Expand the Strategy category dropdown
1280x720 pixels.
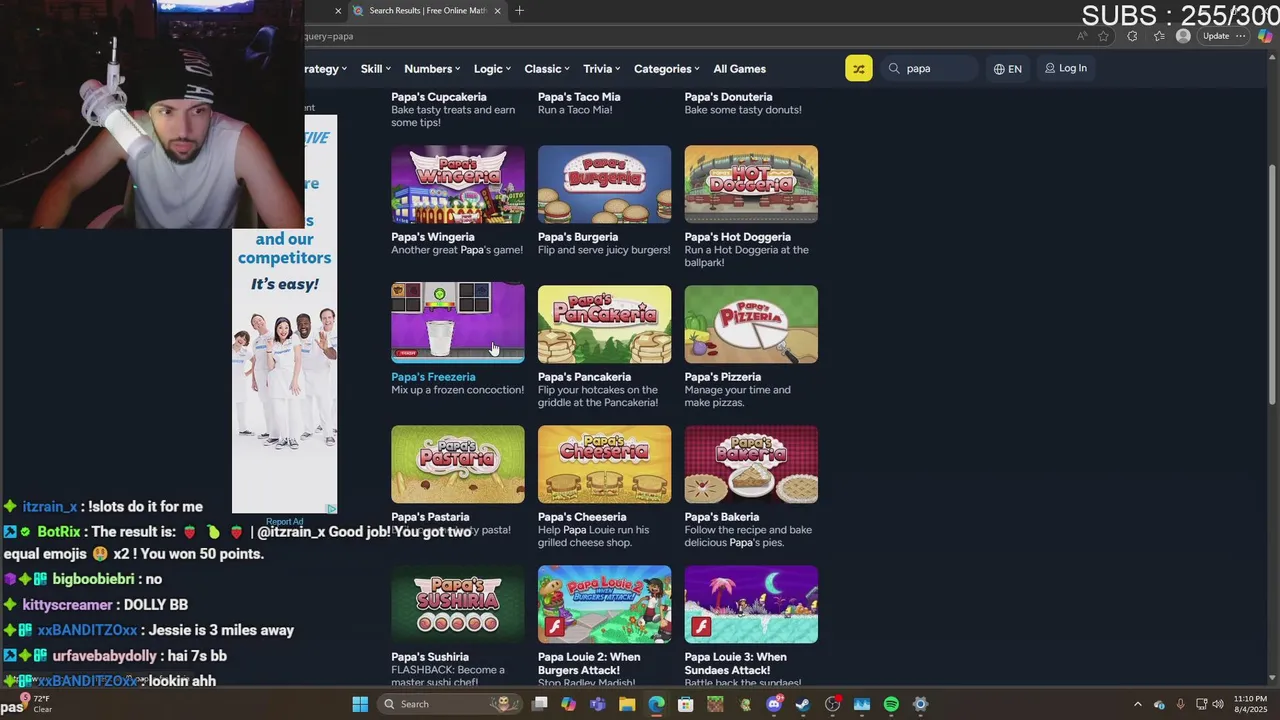tap(326, 69)
